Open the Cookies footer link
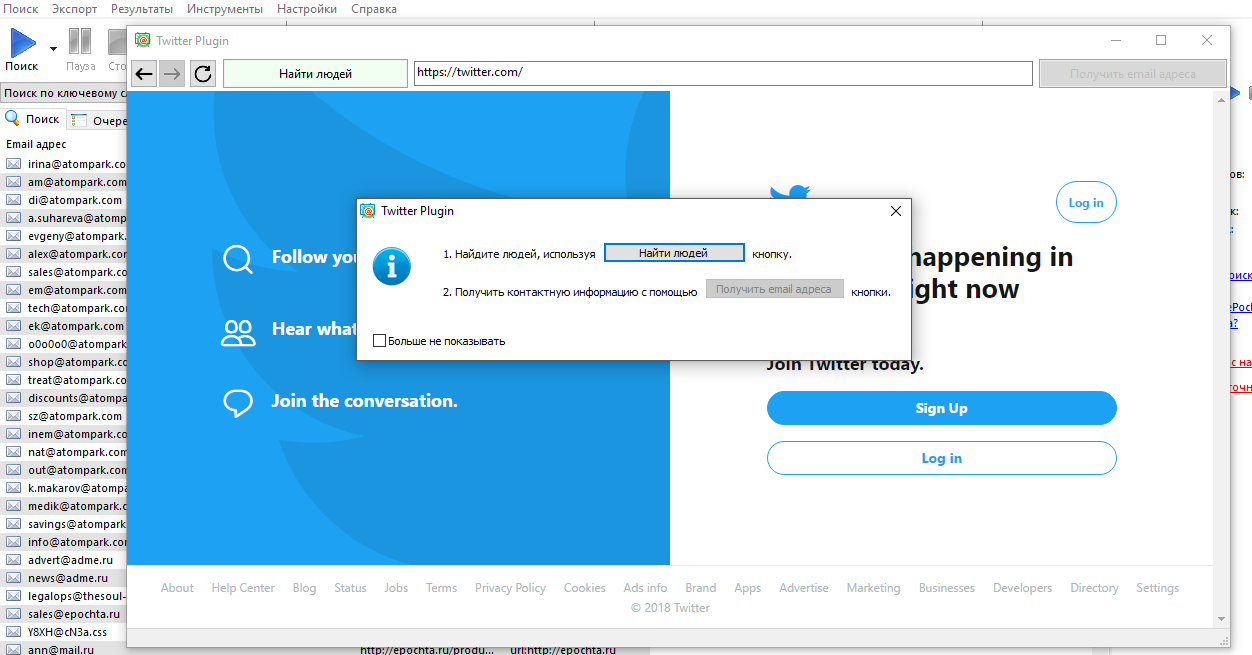This screenshot has width=1252, height=655. pos(584,588)
